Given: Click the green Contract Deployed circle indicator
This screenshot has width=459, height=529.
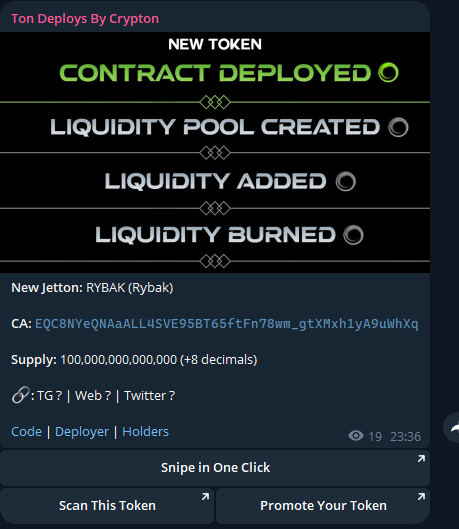Looking at the screenshot, I should click(x=388, y=72).
